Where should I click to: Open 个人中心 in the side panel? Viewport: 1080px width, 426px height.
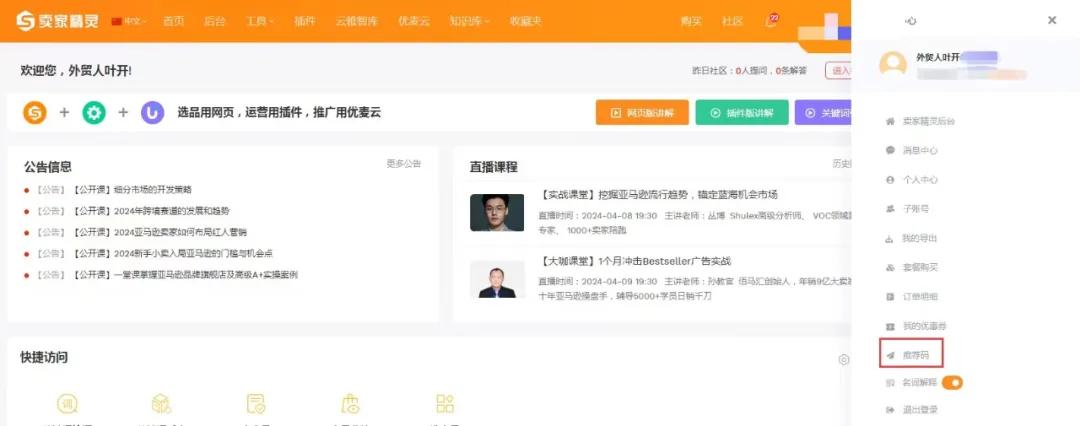tap(920, 179)
